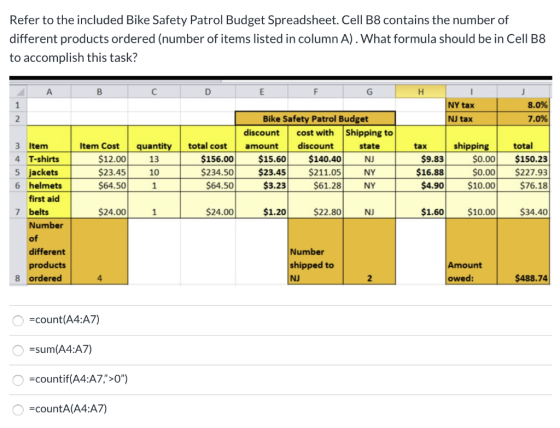Click the select-all corner of the spreadsheet
The height and width of the screenshot is (428, 560).
(x=18, y=91)
